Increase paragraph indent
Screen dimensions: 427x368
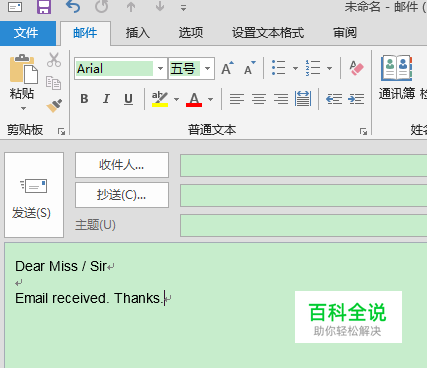[356, 99]
